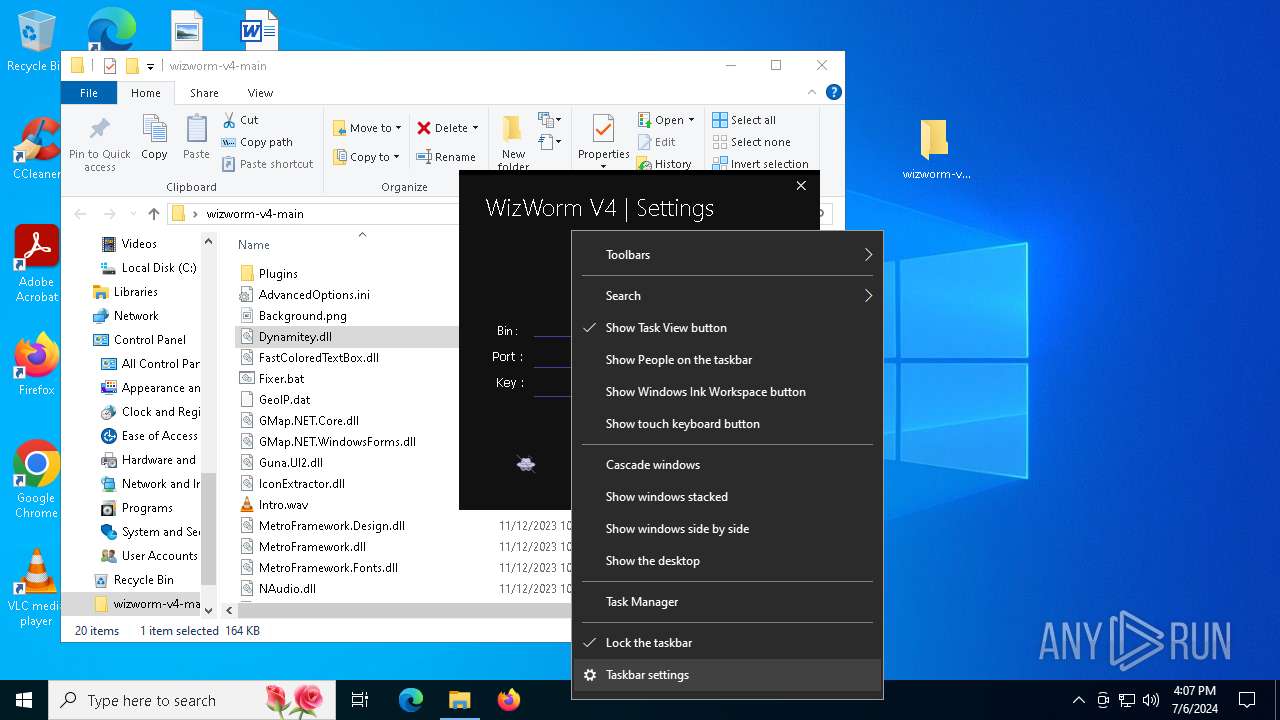Select Fixer.bat in the file list

coord(281,379)
